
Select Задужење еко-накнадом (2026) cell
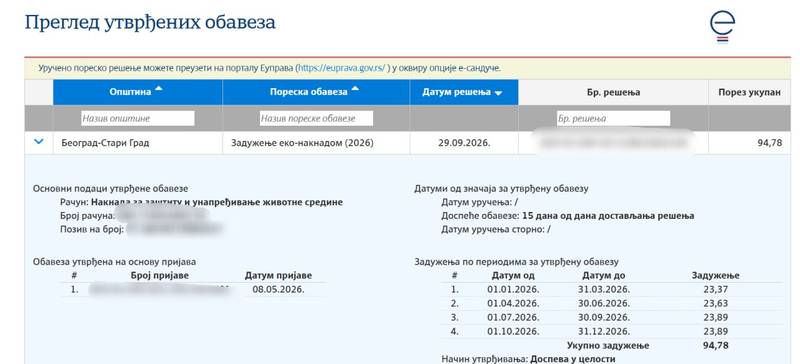pos(316,143)
